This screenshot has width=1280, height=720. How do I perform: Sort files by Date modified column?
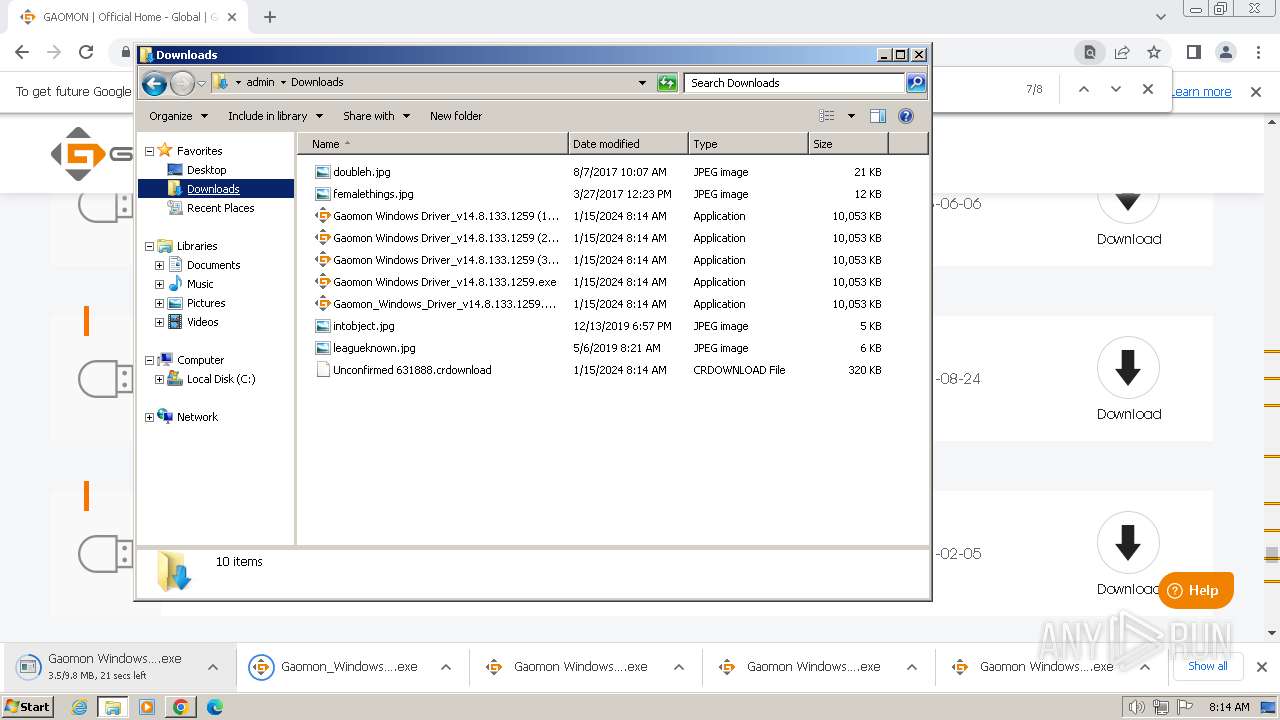628,144
